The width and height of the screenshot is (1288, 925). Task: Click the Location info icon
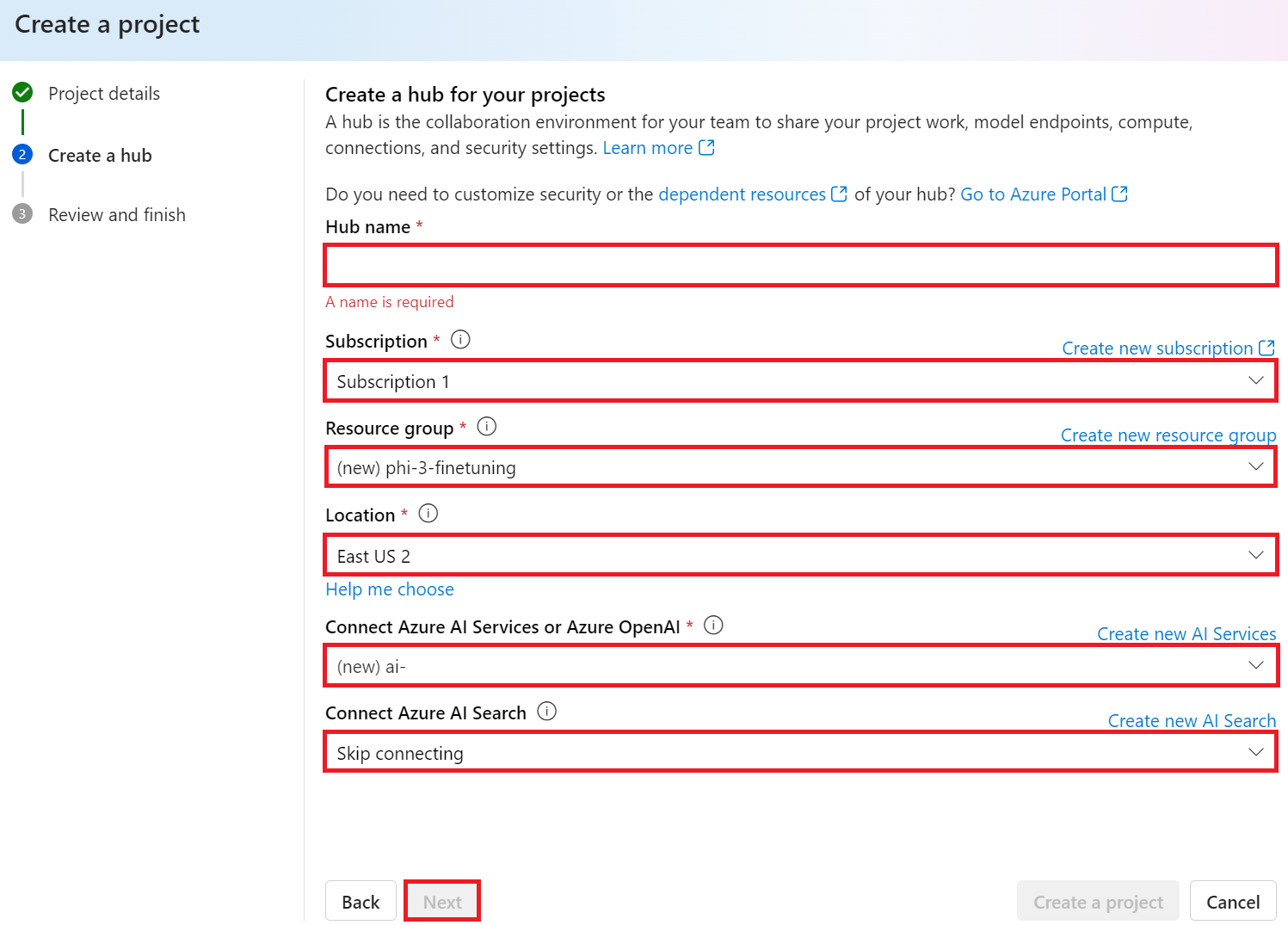428,514
